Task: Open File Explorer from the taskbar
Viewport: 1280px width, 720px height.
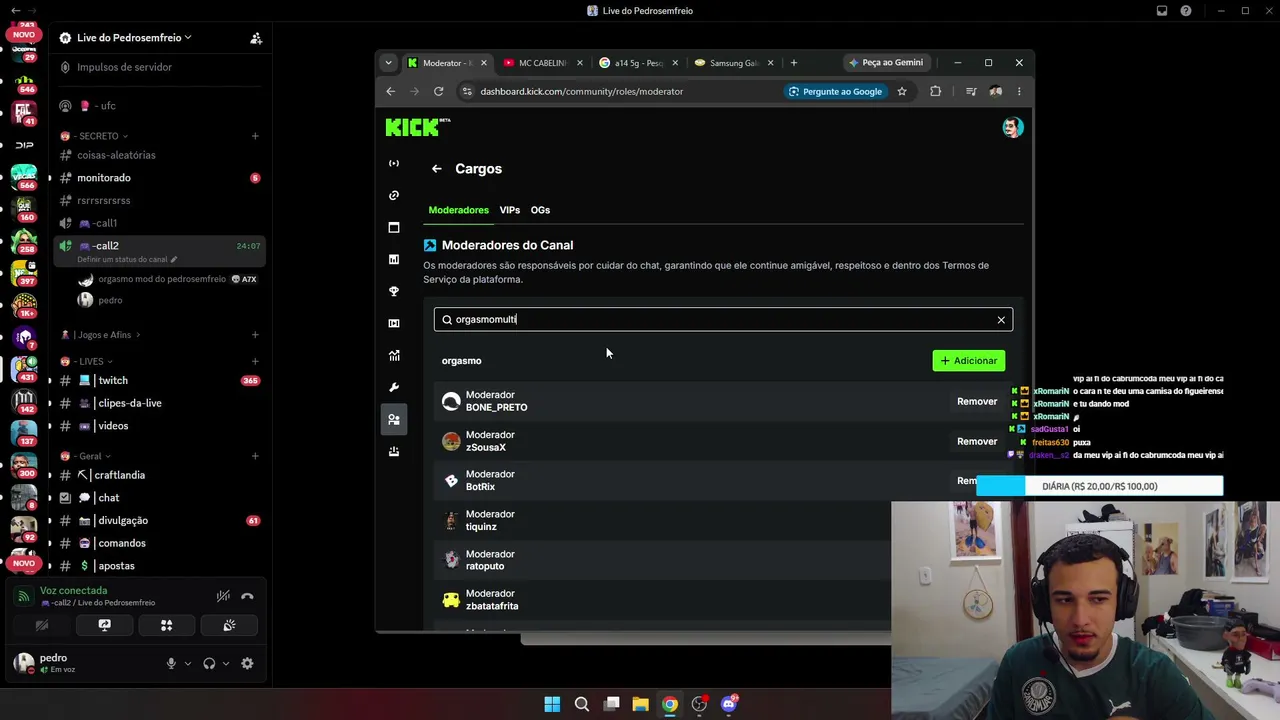Action: pos(640,704)
